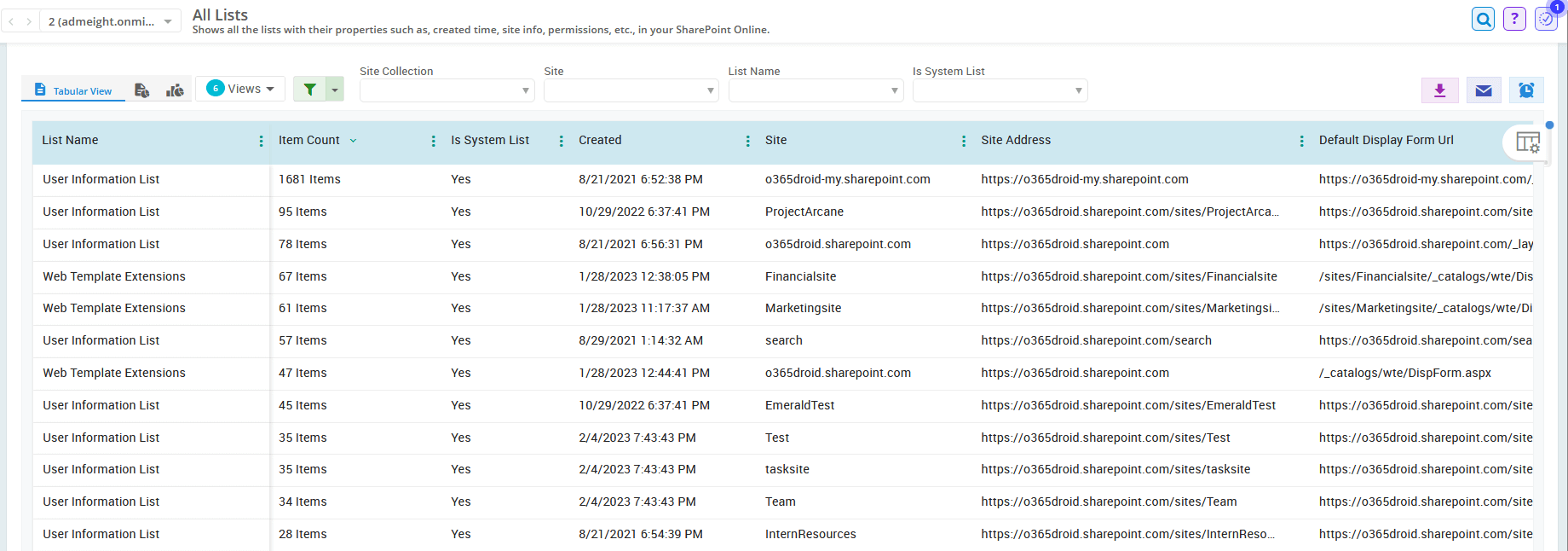The height and width of the screenshot is (551, 1568).
Task: Open the task status icon with badge
Action: (x=1546, y=19)
